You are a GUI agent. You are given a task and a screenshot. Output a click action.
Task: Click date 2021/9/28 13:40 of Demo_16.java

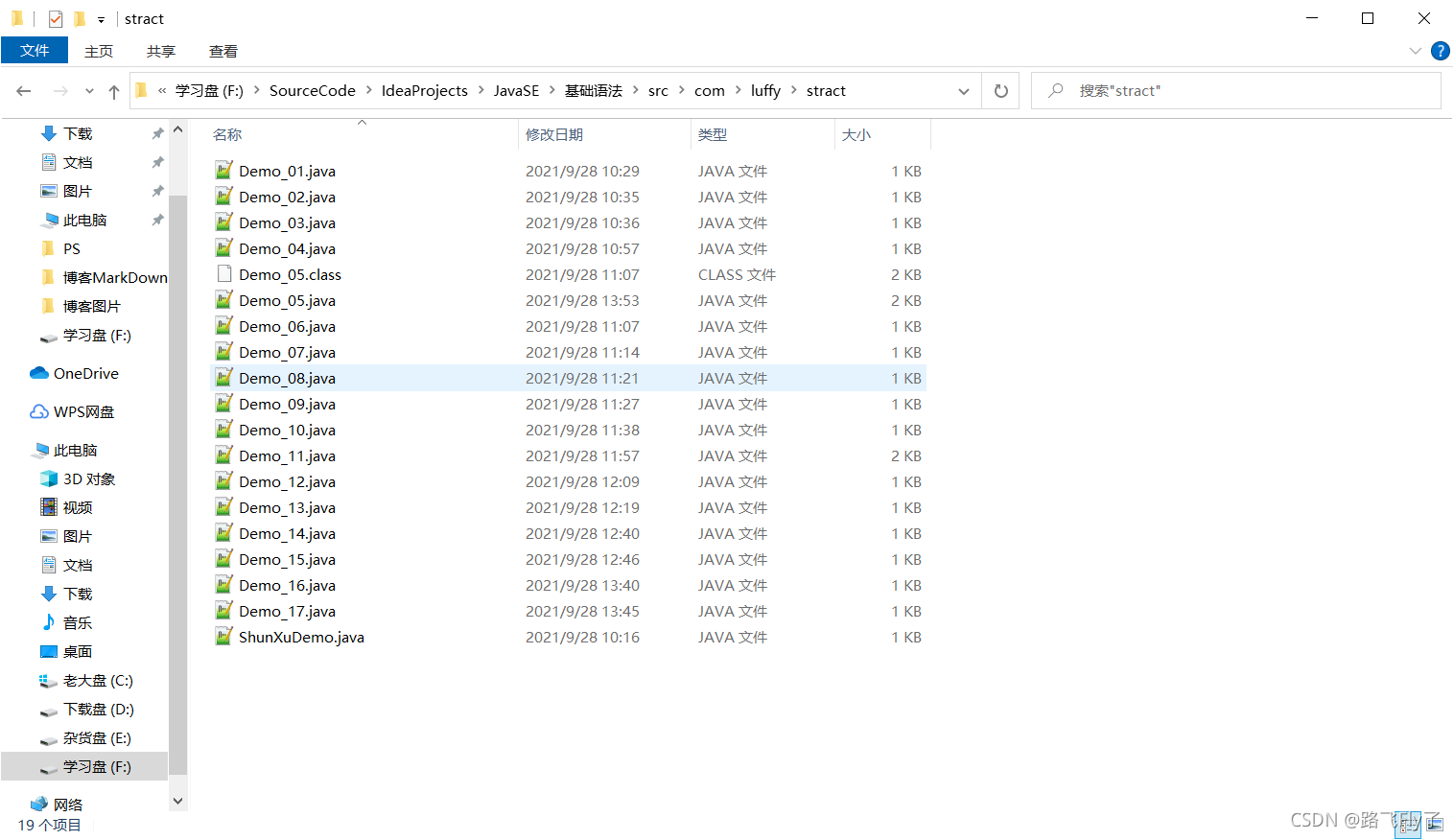pos(582,585)
